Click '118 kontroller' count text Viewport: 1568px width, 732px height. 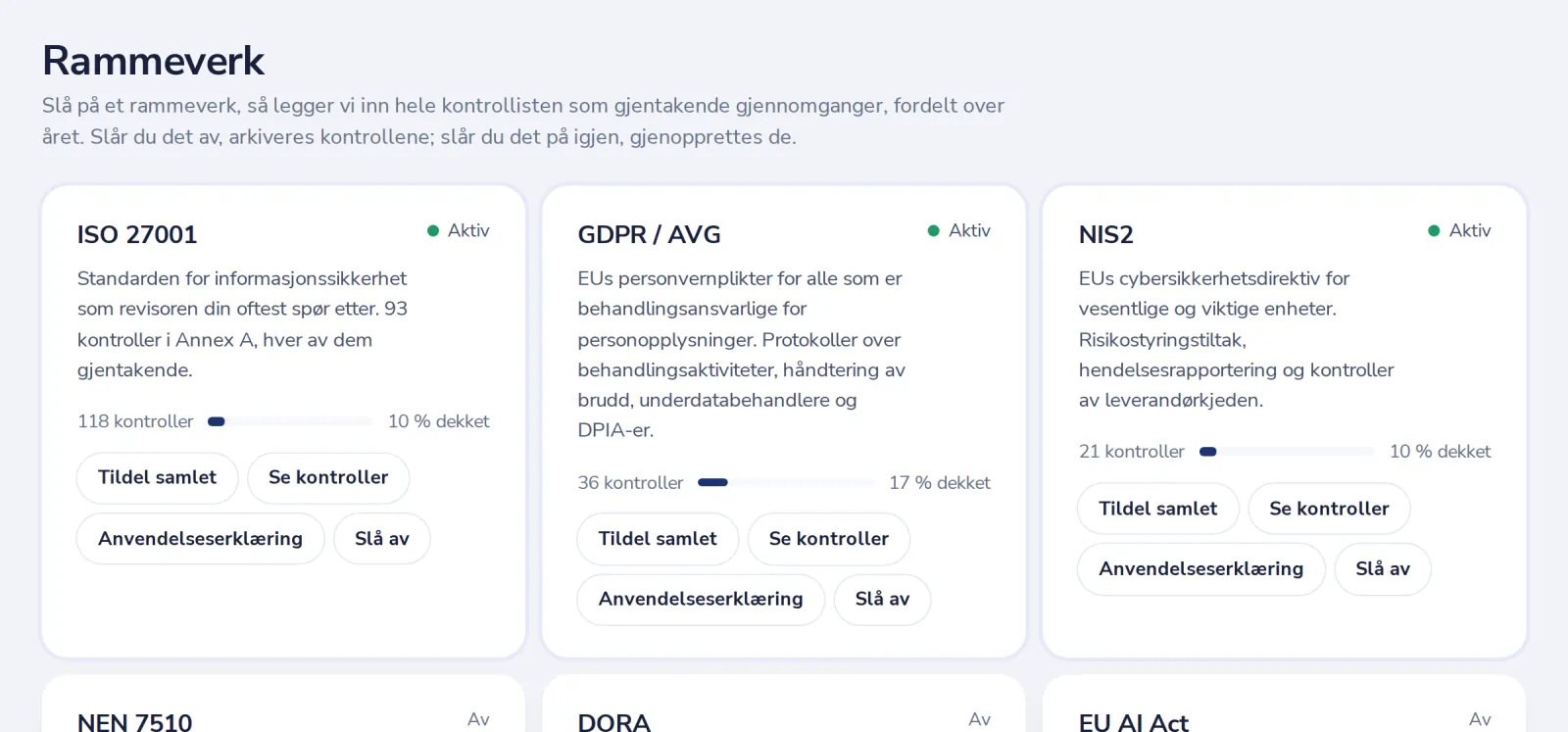135,421
